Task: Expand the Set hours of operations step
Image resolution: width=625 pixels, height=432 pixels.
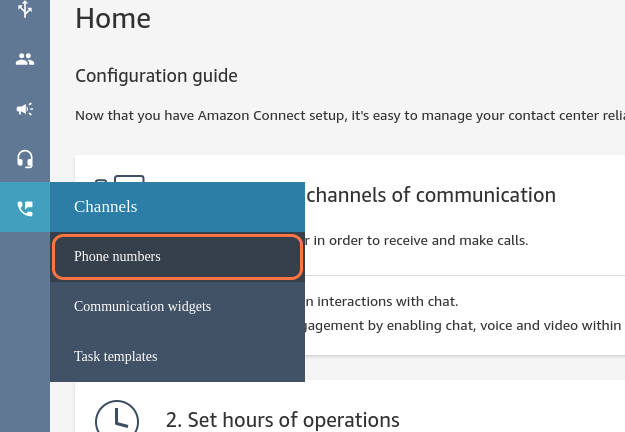Action: tap(283, 420)
